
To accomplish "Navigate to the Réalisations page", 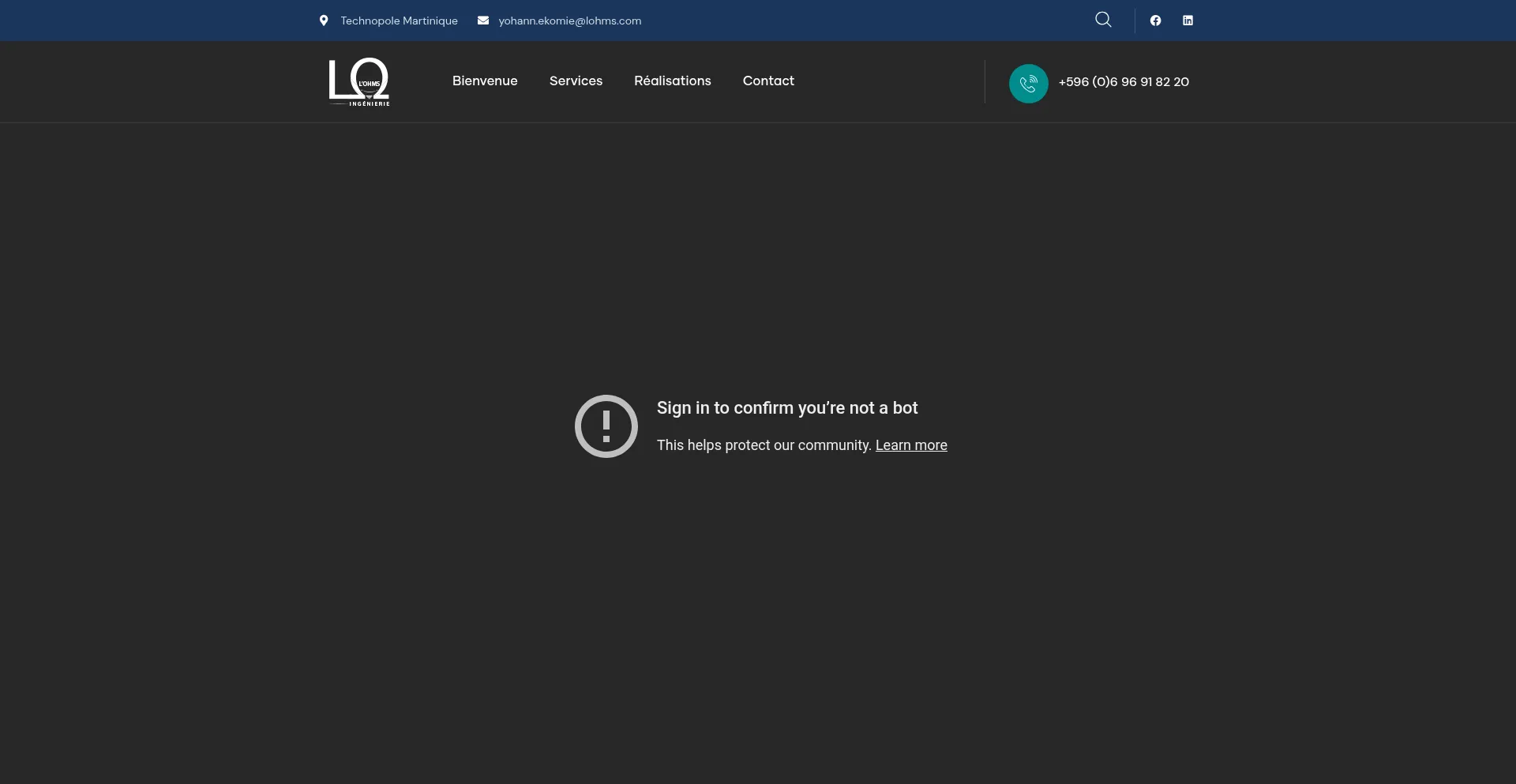I will [x=672, y=81].
